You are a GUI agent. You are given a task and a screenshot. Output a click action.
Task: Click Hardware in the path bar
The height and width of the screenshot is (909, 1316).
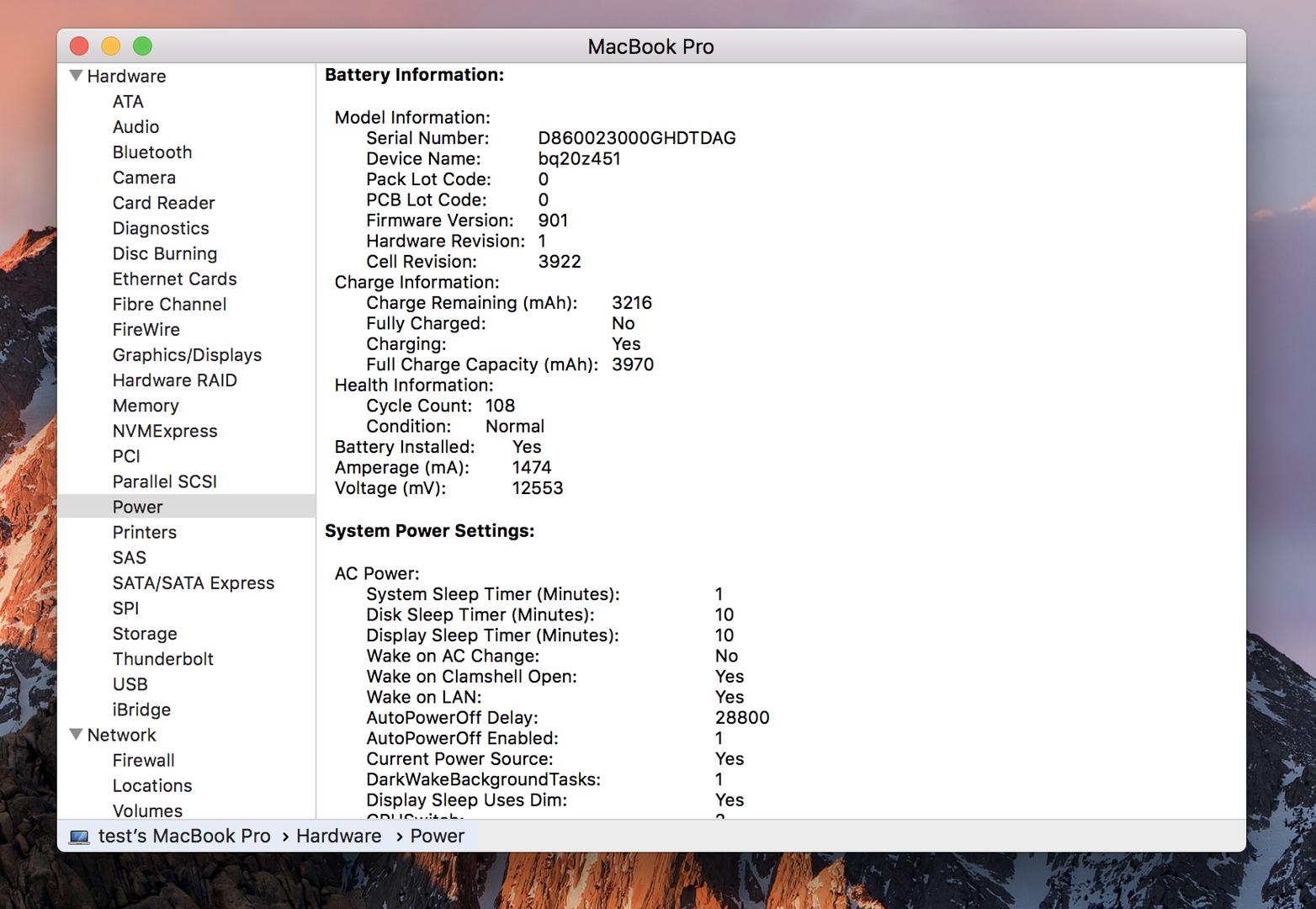(x=338, y=836)
